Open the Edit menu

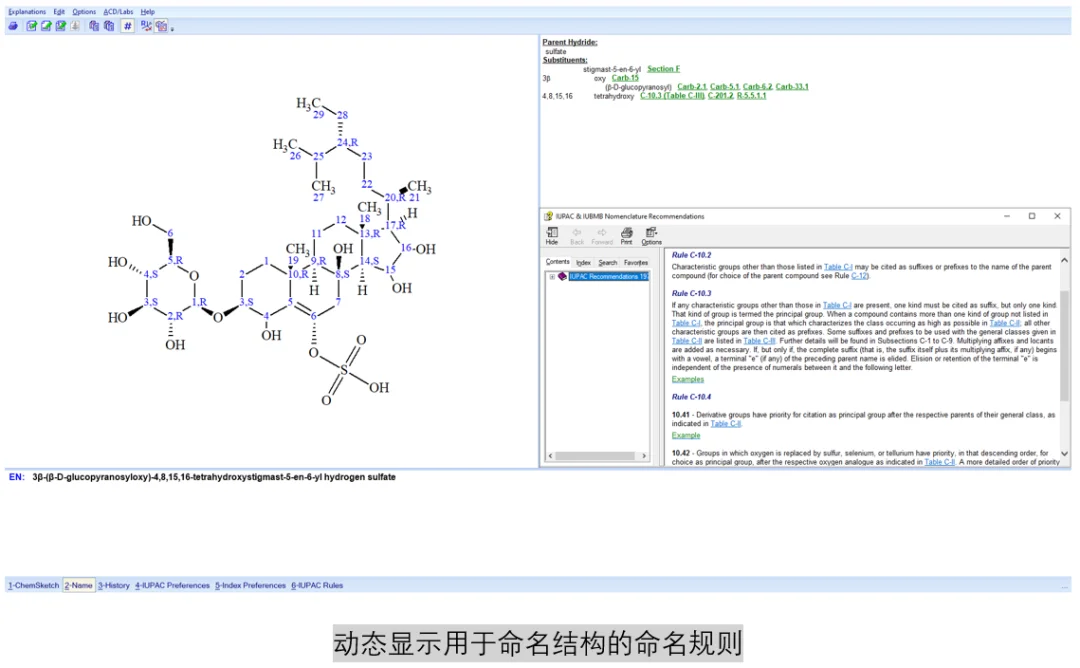coord(59,12)
